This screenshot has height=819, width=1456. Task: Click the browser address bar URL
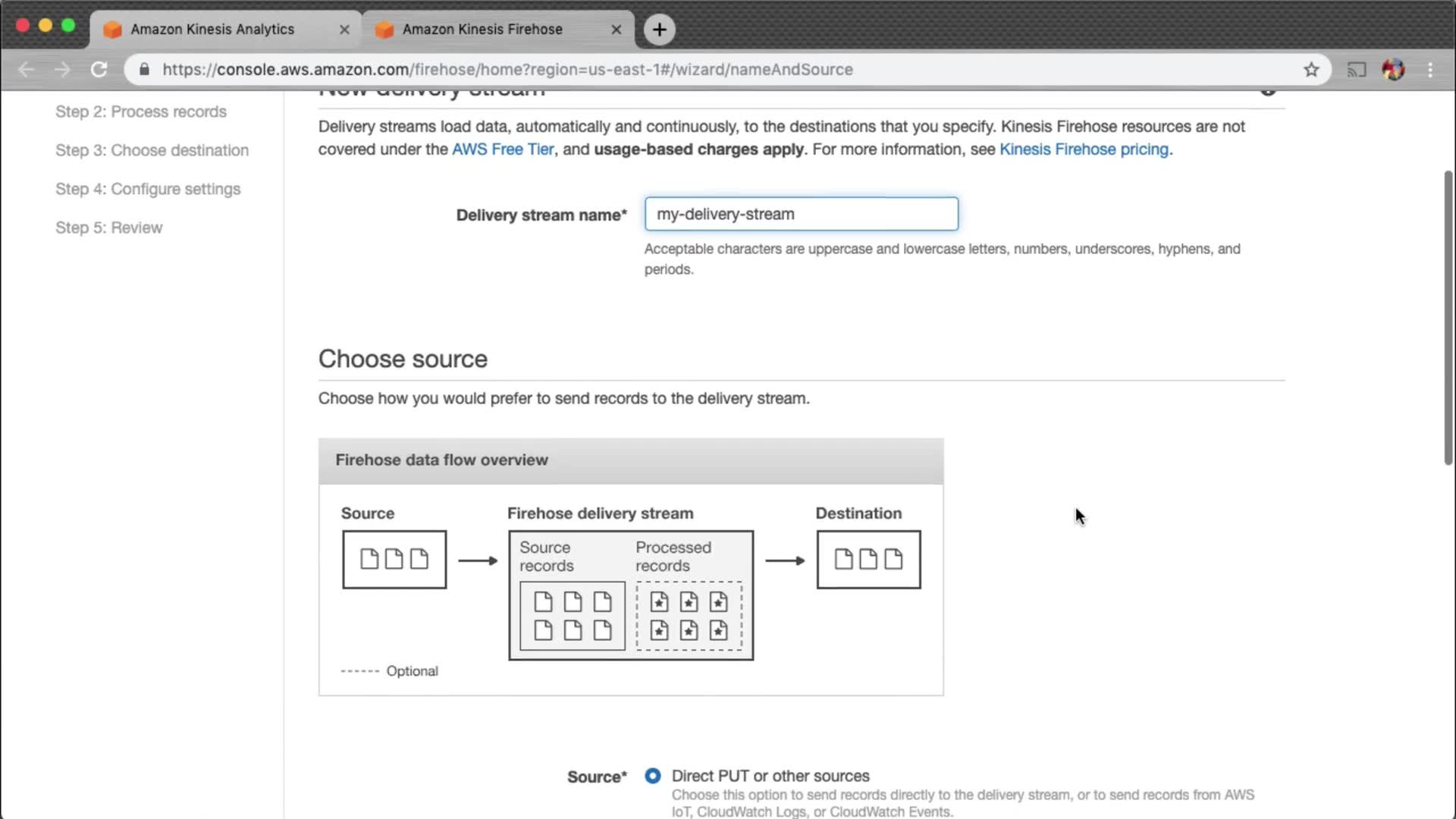pyautogui.click(x=507, y=70)
